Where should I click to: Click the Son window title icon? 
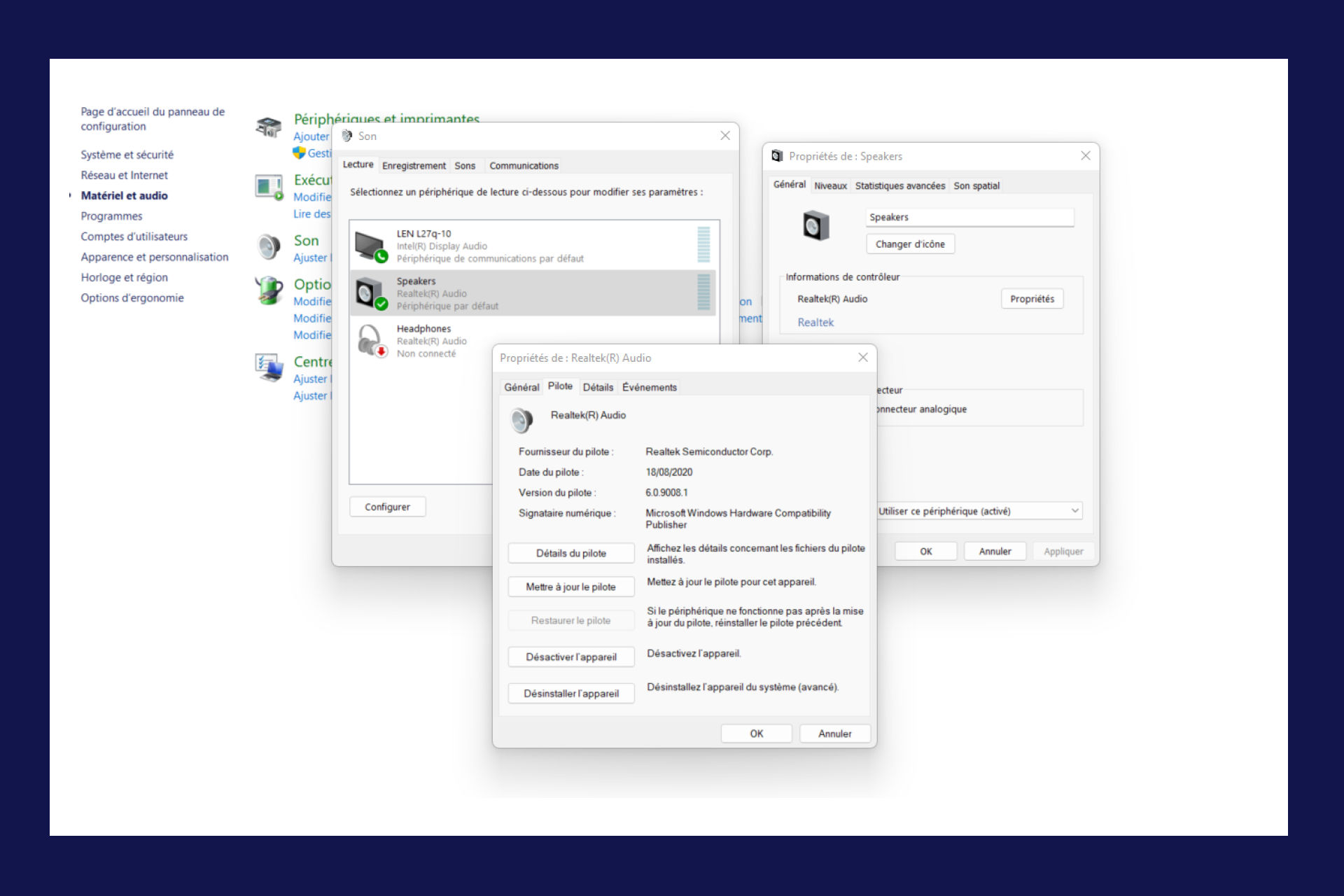[346, 136]
